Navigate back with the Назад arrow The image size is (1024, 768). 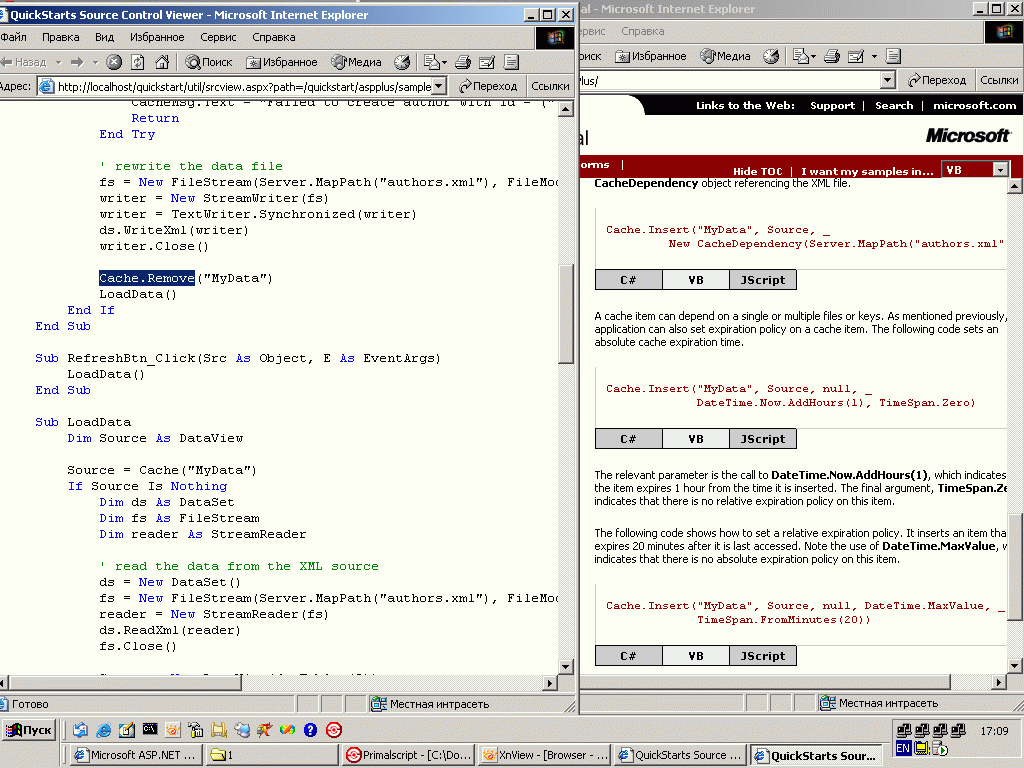pyautogui.click(x=18, y=61)
